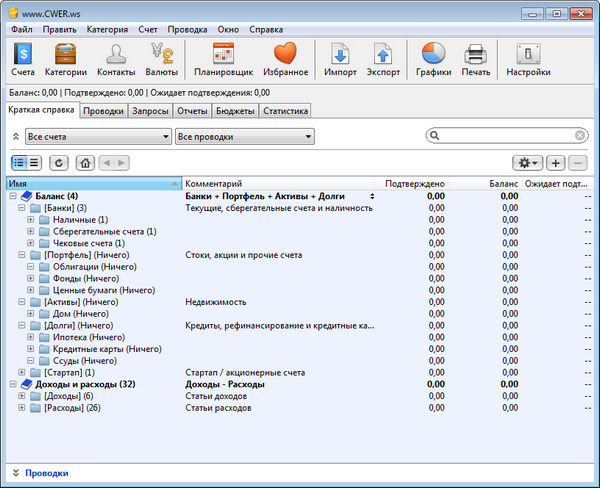Open the Проводка menu
Viewport: 600px width, 488px height.
(187, 30)
